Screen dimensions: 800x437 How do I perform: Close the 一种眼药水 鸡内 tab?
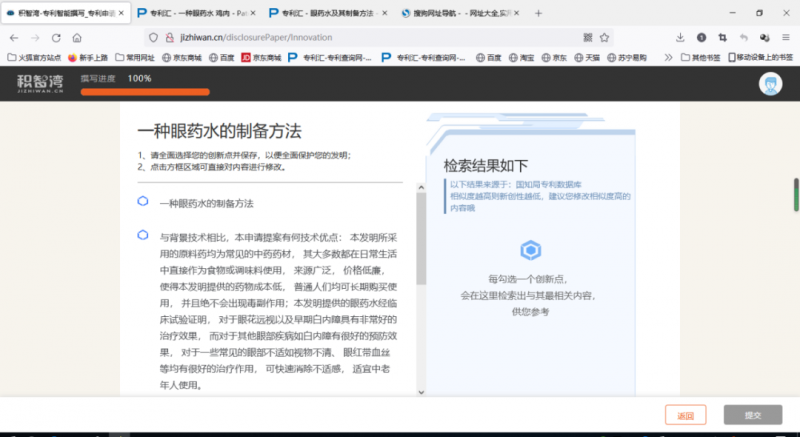(253, 13)
